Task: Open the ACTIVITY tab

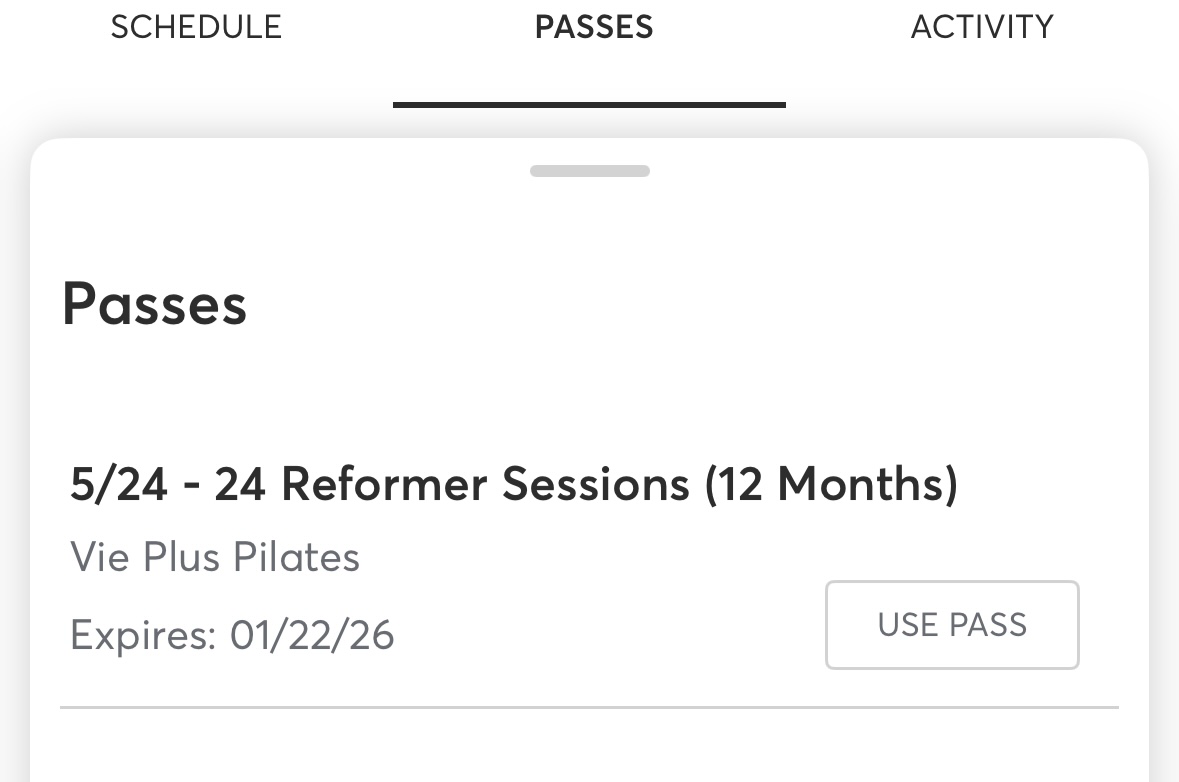Action: coord(982,27)
